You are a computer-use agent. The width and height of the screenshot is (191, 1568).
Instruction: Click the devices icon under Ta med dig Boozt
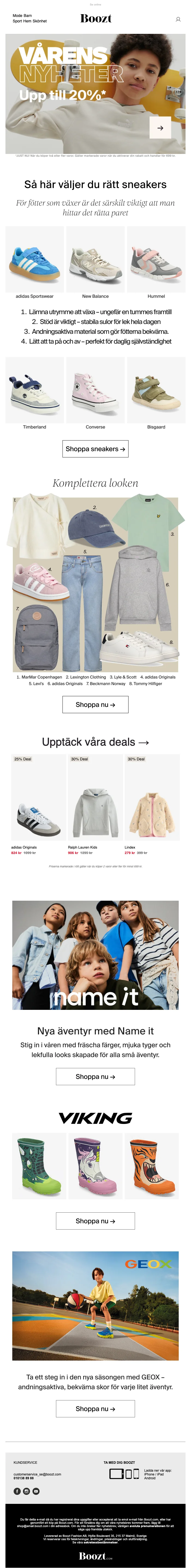[x=124, y=1473]
